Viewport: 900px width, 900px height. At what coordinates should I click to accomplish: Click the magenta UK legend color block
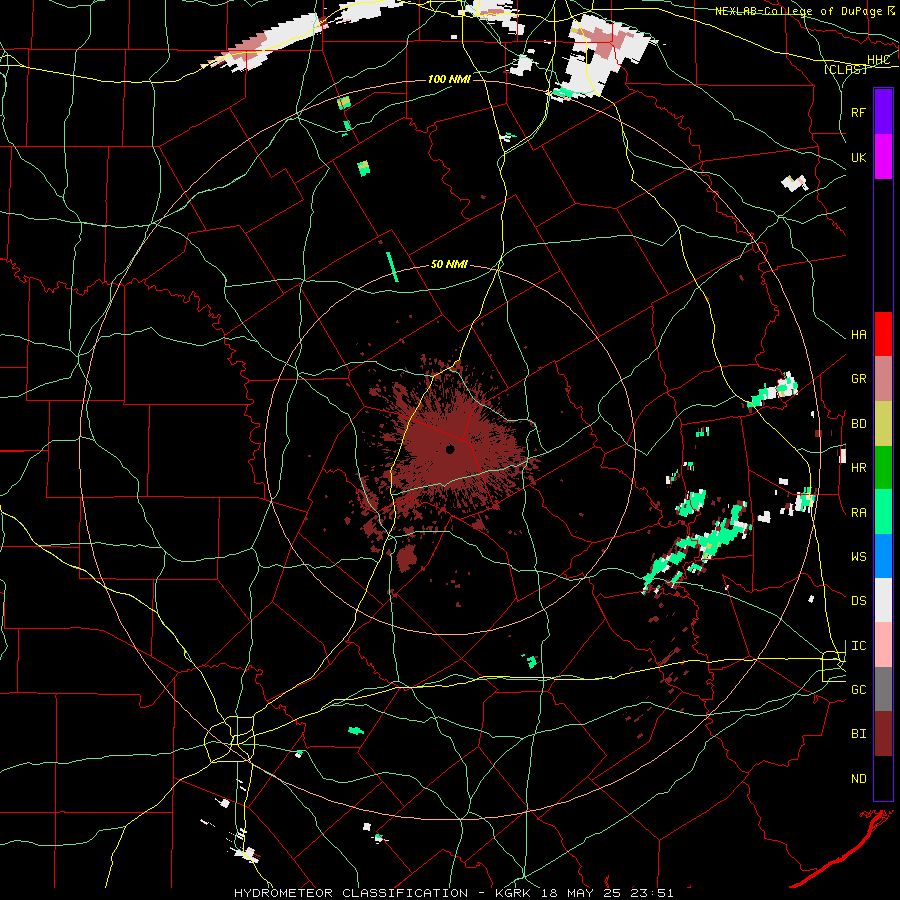click(x=883, y=157)
